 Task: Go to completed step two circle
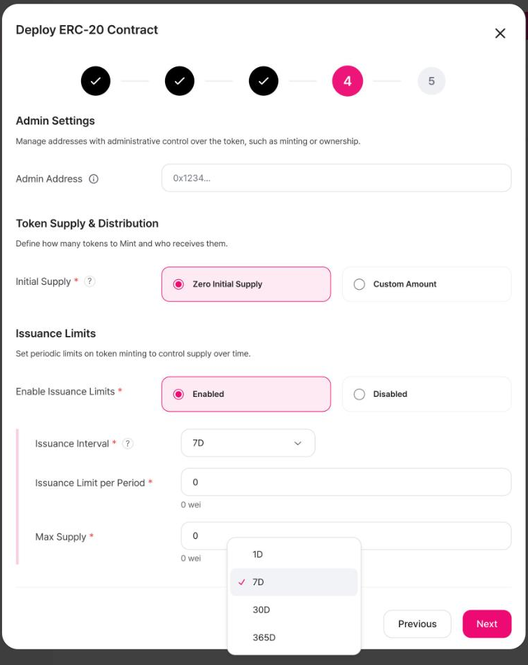click(180, 81)
